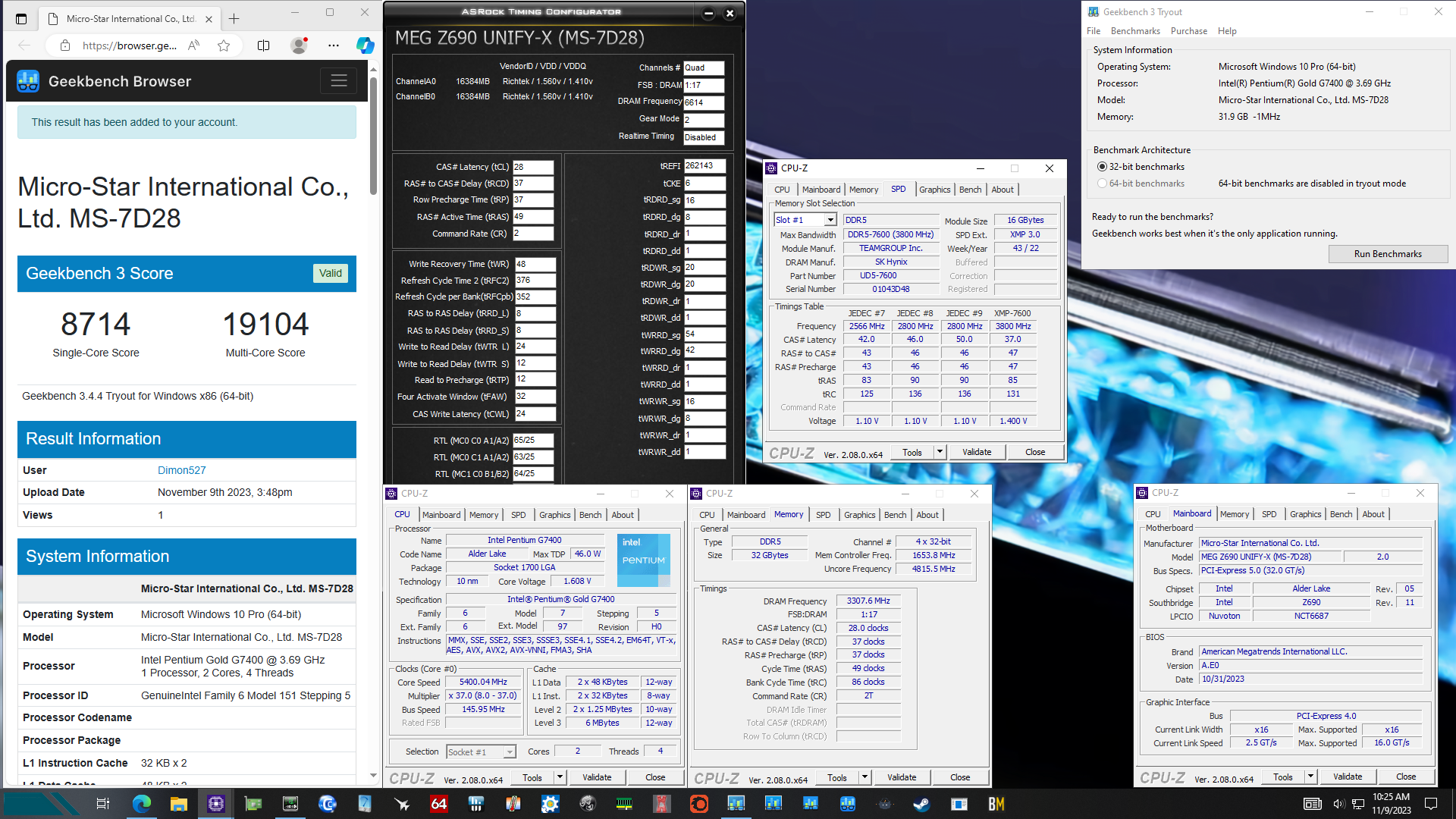Open the Dimon527 user link
Viewport: 1456px width, 819px height.
pyautogui.click(x=181, y=470)
